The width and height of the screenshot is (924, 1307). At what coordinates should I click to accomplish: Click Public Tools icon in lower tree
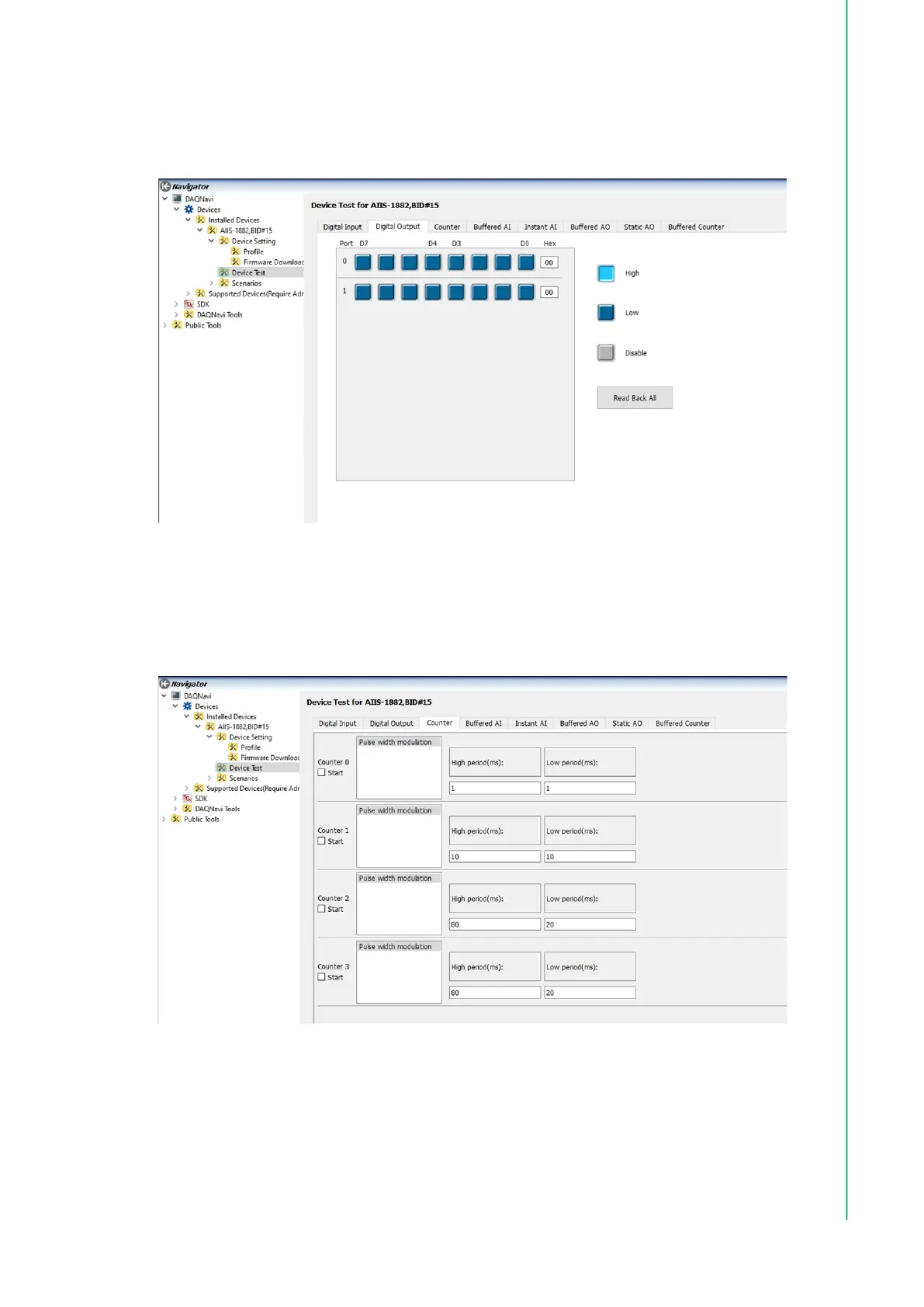pos(176,820)
